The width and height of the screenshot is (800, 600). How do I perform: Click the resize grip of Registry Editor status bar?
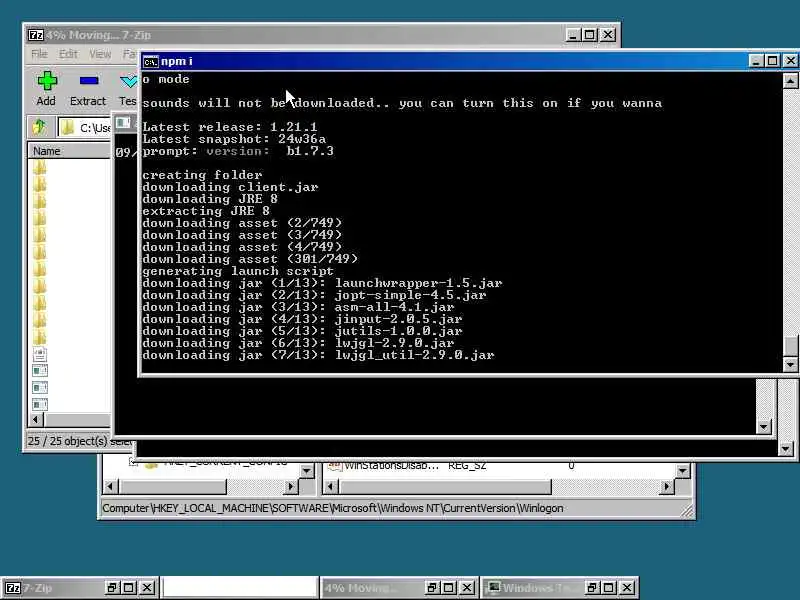(687, 510)
